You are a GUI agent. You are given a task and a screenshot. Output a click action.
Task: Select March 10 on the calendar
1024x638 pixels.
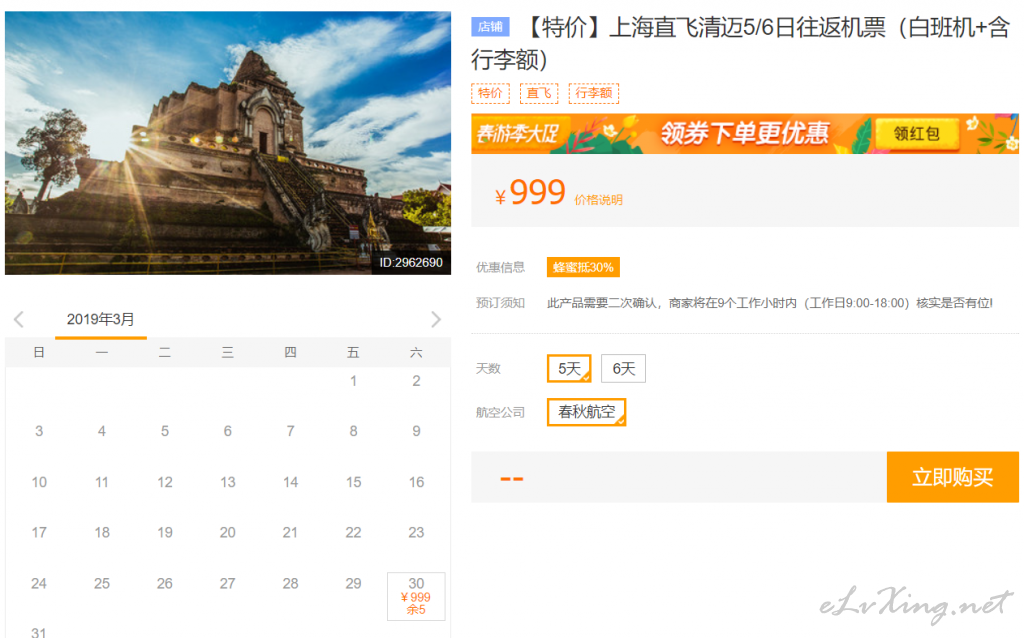[39, 483]
